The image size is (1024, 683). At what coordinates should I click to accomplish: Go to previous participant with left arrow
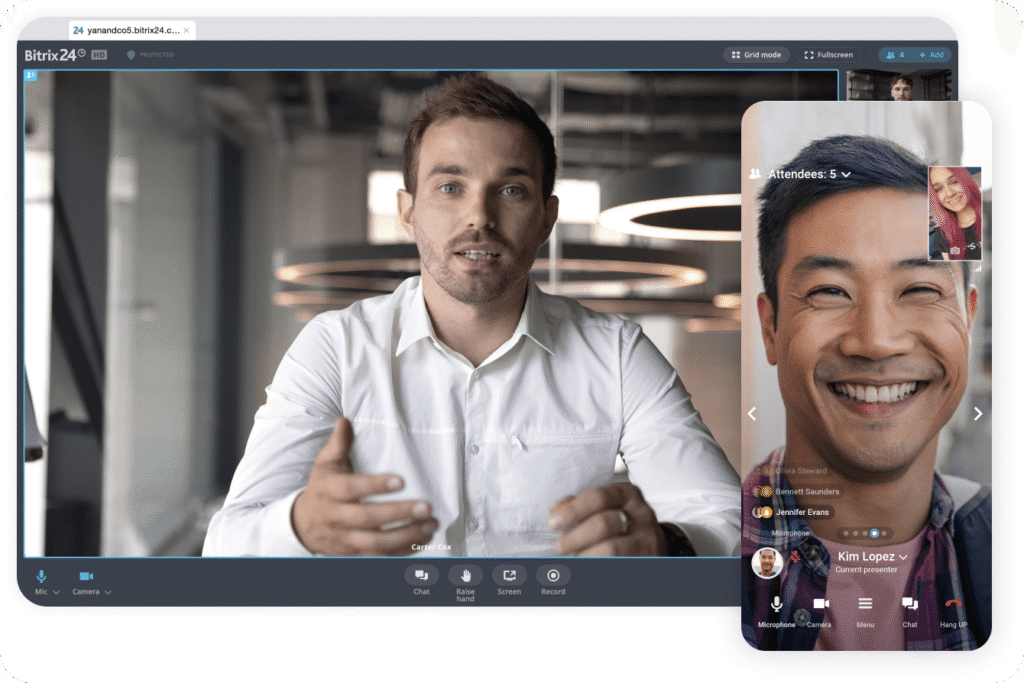(x=752, y=413)
